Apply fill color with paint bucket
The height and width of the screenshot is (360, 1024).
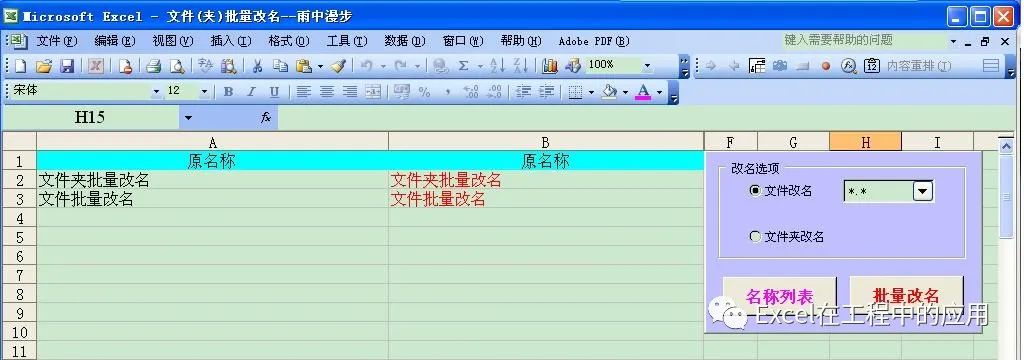click(x=609, y=92)
